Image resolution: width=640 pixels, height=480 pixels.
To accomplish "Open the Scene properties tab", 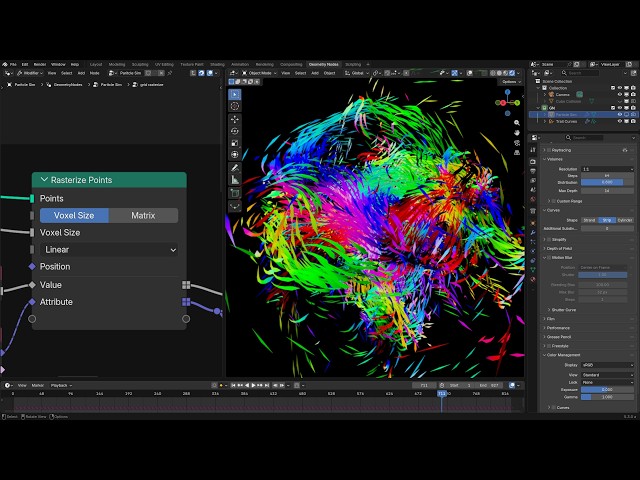I will (533, 190).
